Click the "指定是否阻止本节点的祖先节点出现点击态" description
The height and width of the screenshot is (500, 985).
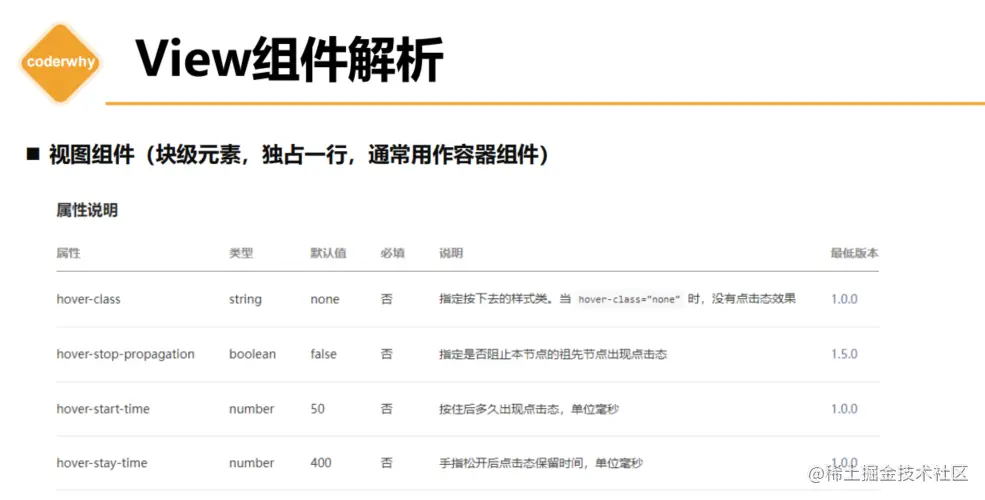tap(553, 354)
